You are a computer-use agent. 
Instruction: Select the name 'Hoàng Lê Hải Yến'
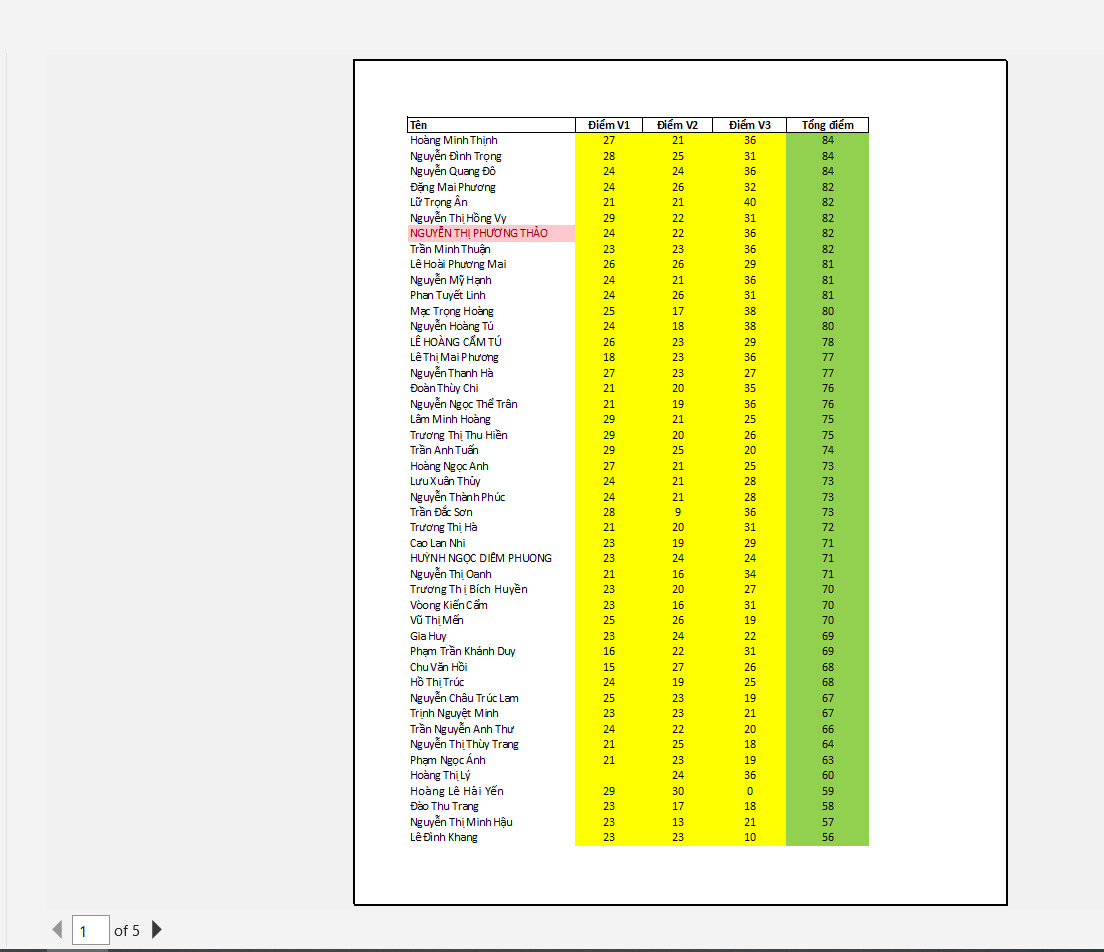click(456, 791)
